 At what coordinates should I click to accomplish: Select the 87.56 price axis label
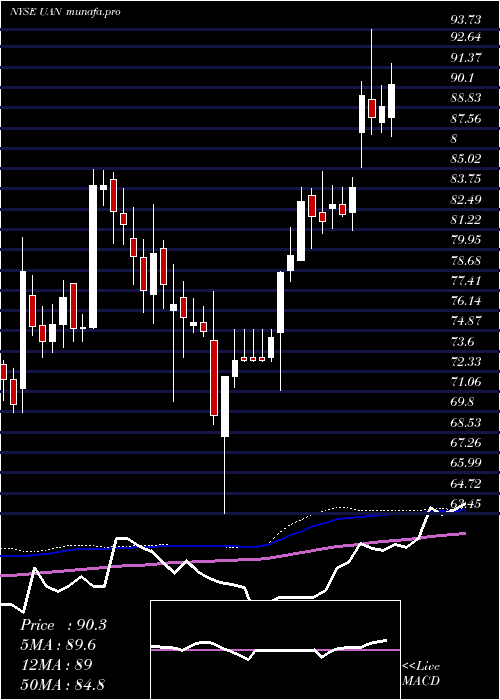[466, 119]
